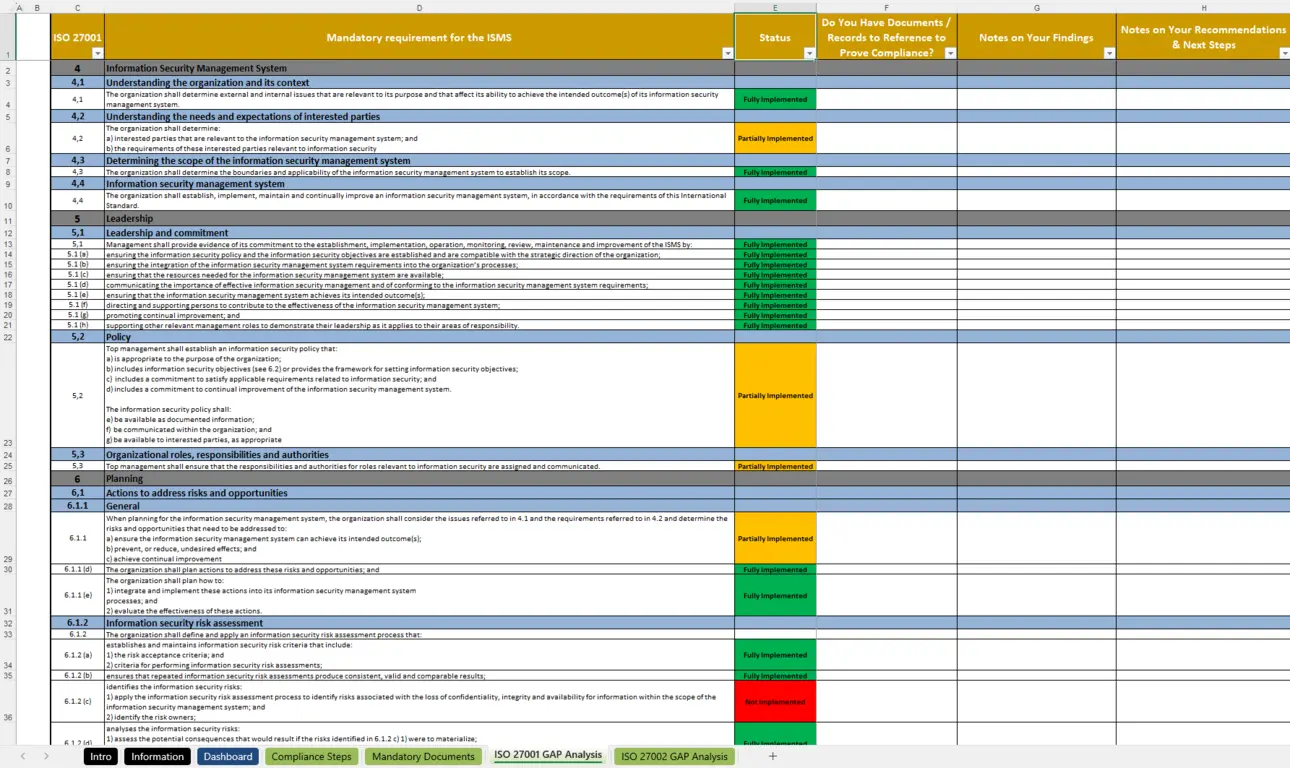Select the 'Not Implemented' status cell for 6.1.2 (c)
Screen dimensions: 1290x768
pos(775,701)
